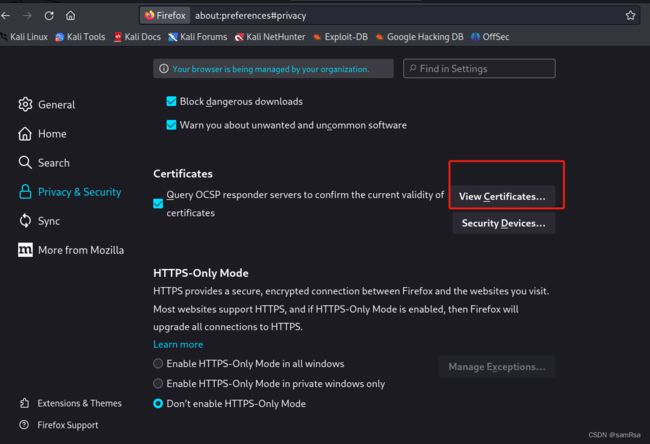The image size is (650, 444).
Task: Click the Certificates section heading
Action: 183,174
